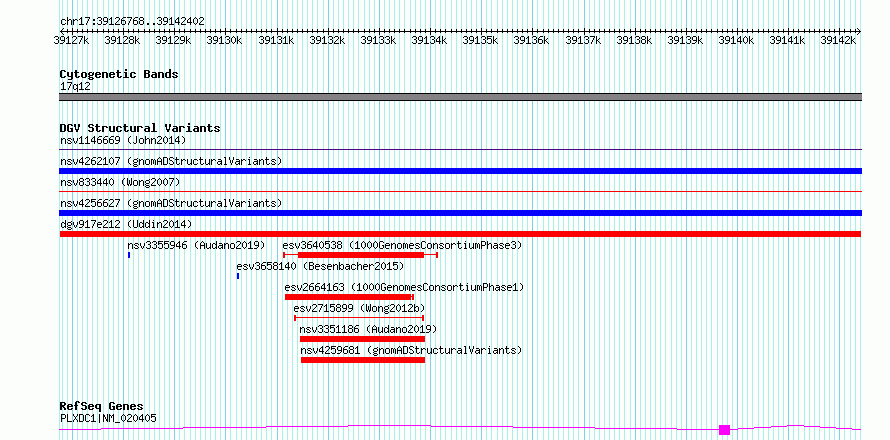Screen dimensions: 890x440
Task: Click esv3640538 1000GenomesConsortiumPhase3 label
Action: tap(402, 245)
